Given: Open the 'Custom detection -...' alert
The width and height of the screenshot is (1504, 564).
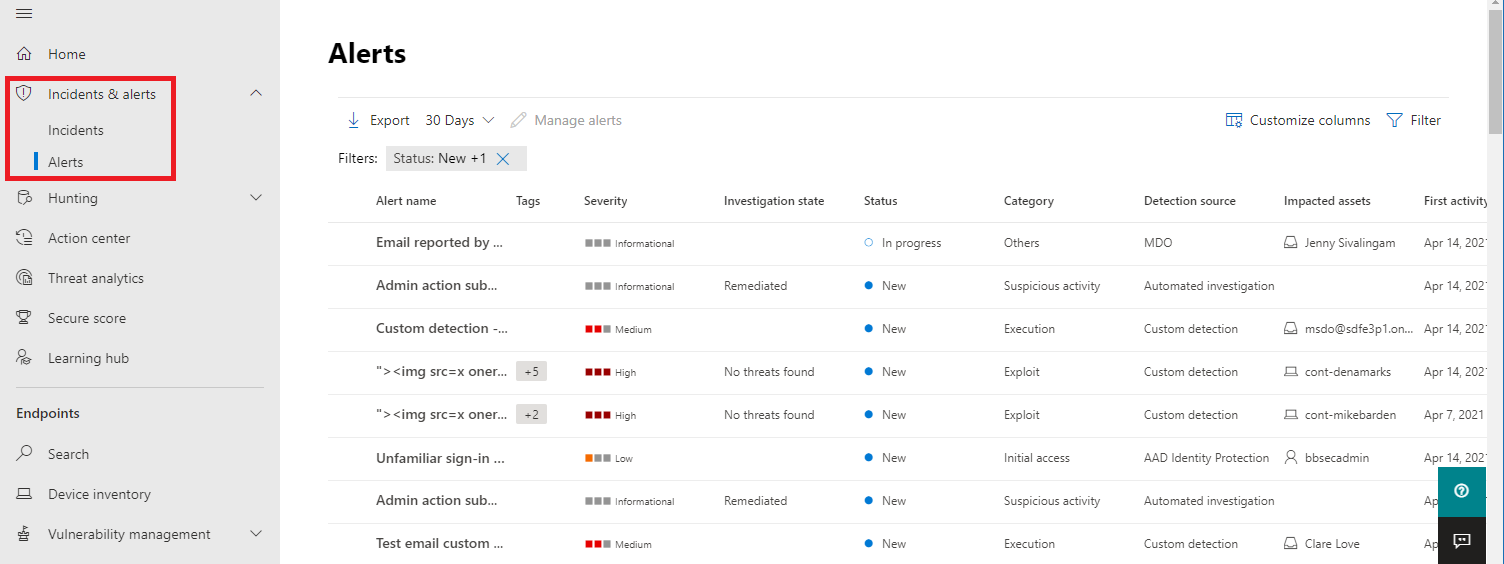Looking at the screenshot, I should 442,329.
